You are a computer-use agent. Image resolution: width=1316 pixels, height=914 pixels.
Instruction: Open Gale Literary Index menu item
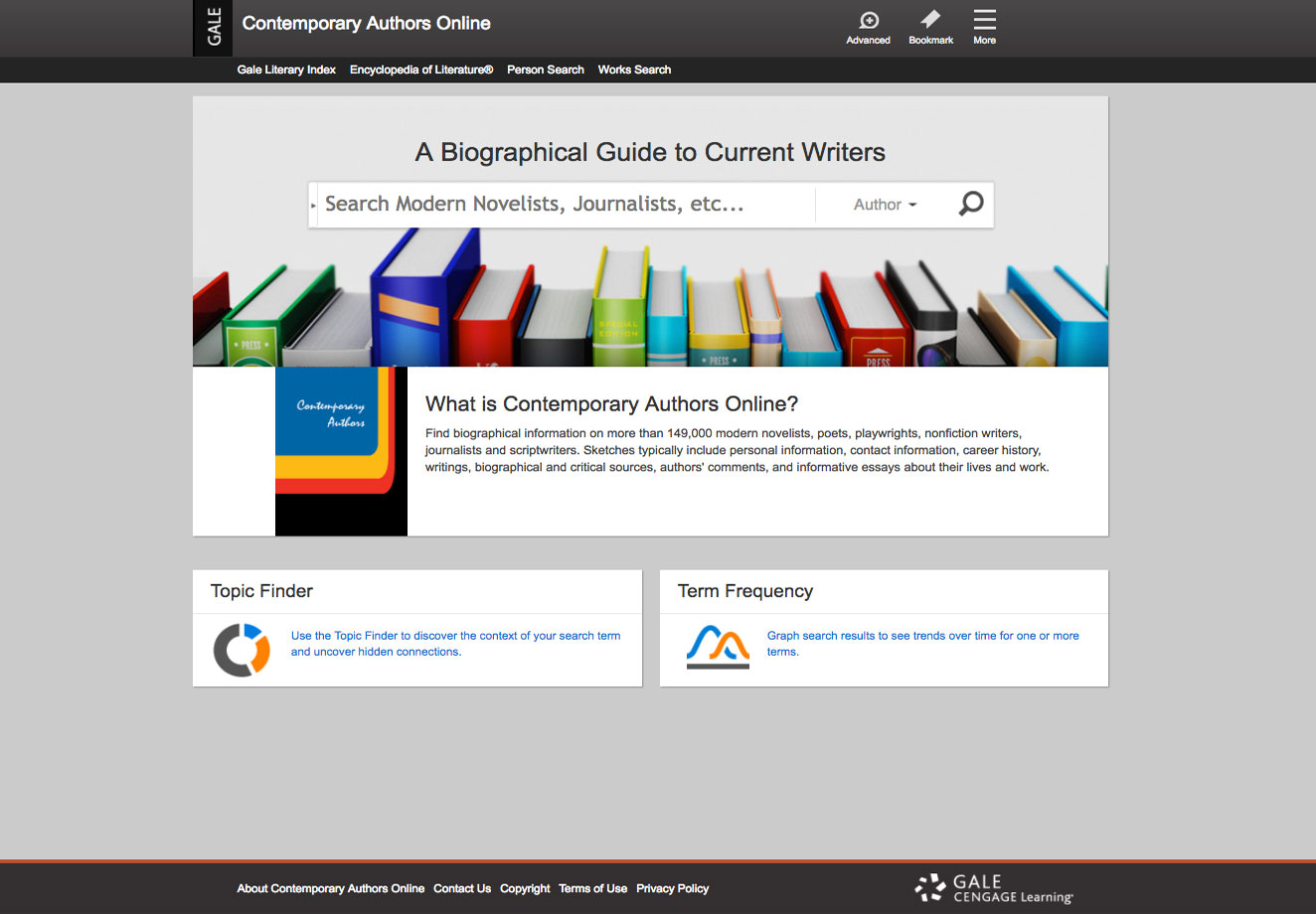(286, 70)
